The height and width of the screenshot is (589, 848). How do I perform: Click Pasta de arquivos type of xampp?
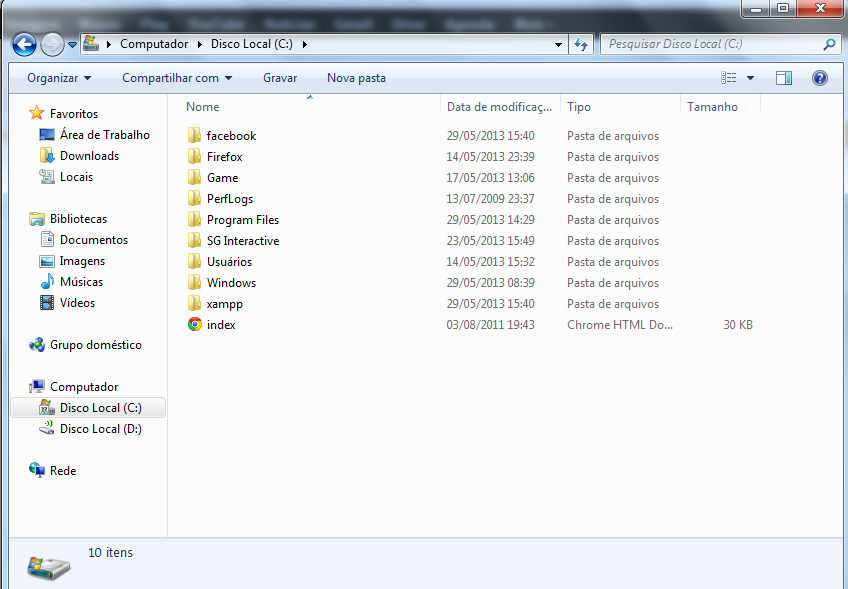(x=613, y=303)
